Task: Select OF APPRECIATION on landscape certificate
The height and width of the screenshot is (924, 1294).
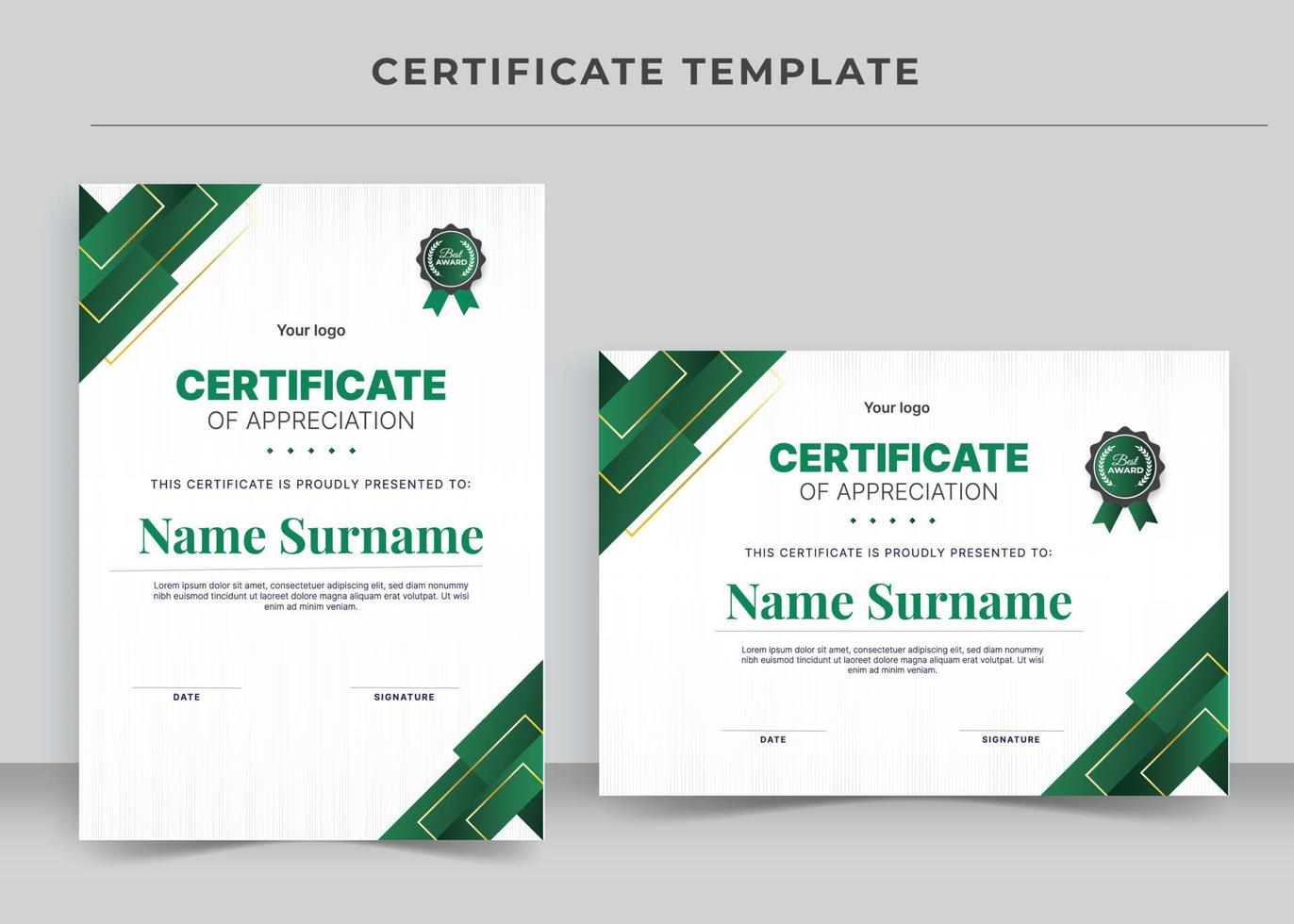Action: coord(899,491)
